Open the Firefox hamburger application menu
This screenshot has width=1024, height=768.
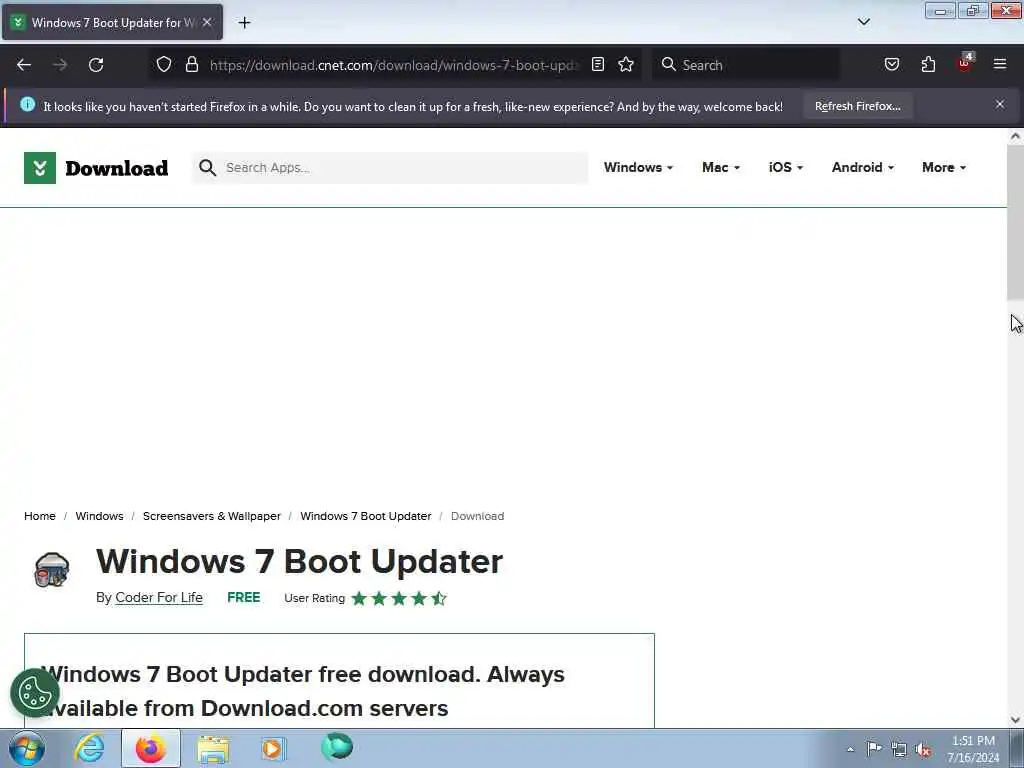pos(1000,64)
